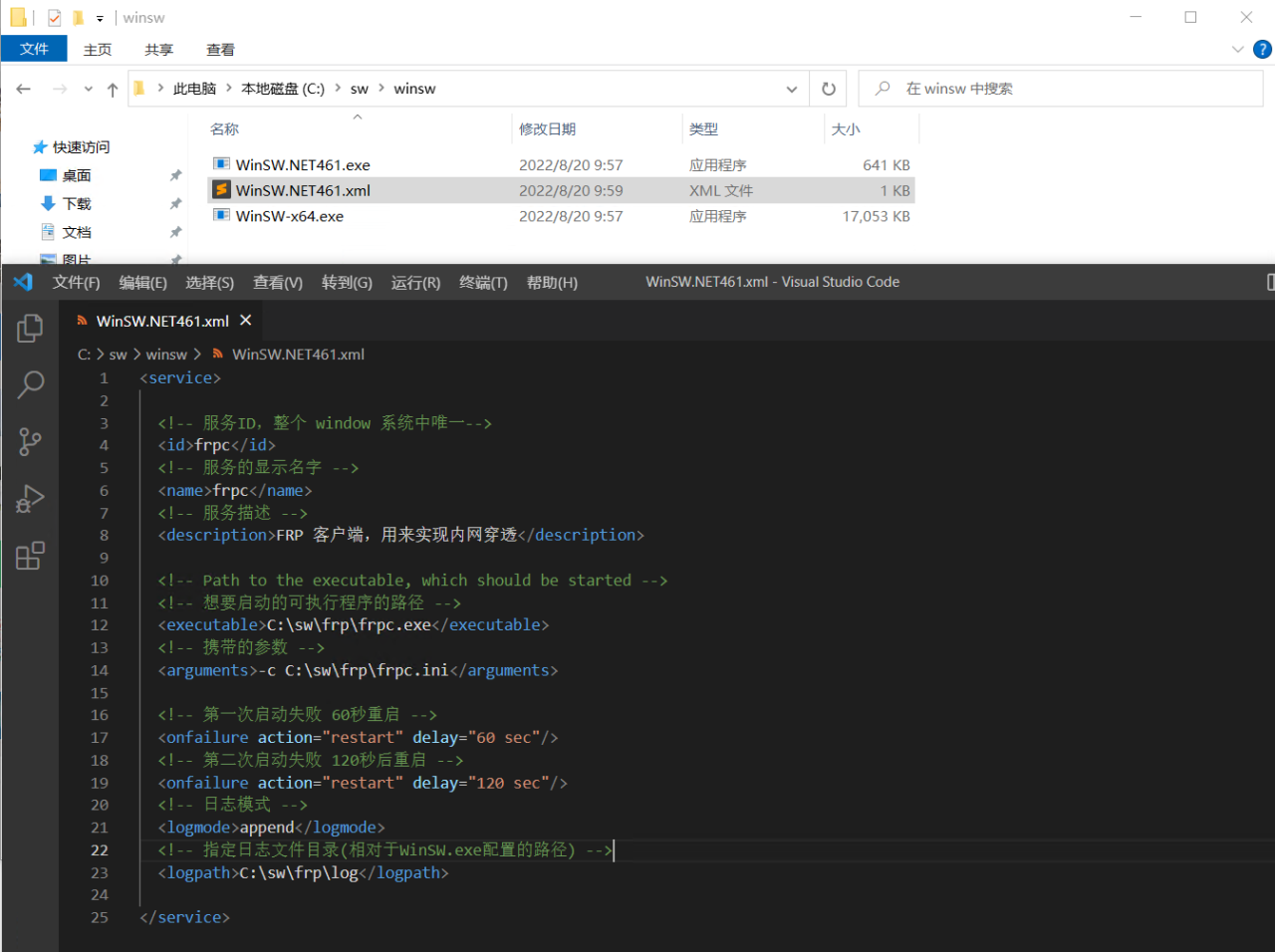Viewport: 1275px width, 952px height.
Task: Open the Extensions view
Action: point(30,555)
